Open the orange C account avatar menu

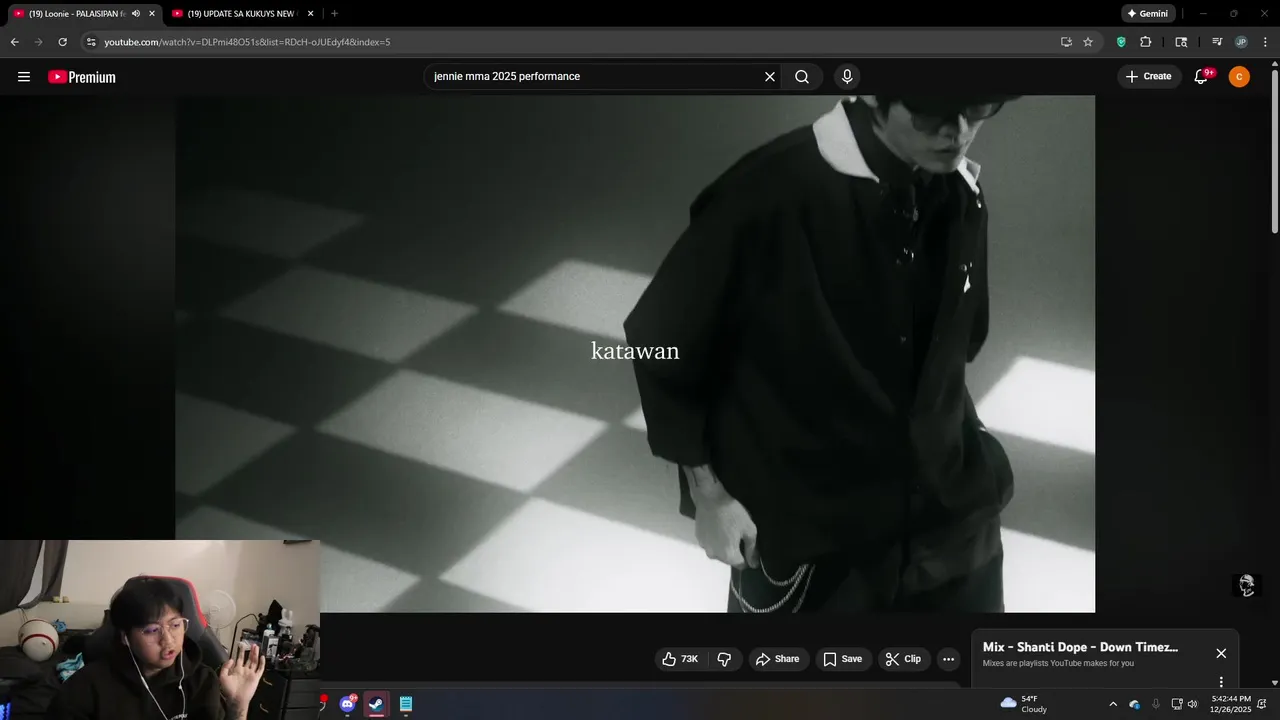click(1239, 77)
